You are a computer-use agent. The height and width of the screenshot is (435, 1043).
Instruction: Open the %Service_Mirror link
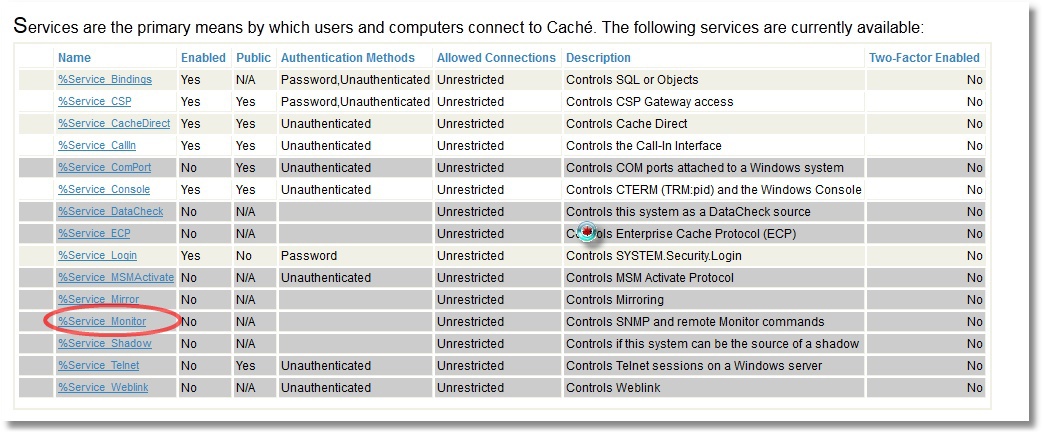click(x=98, y=300)
